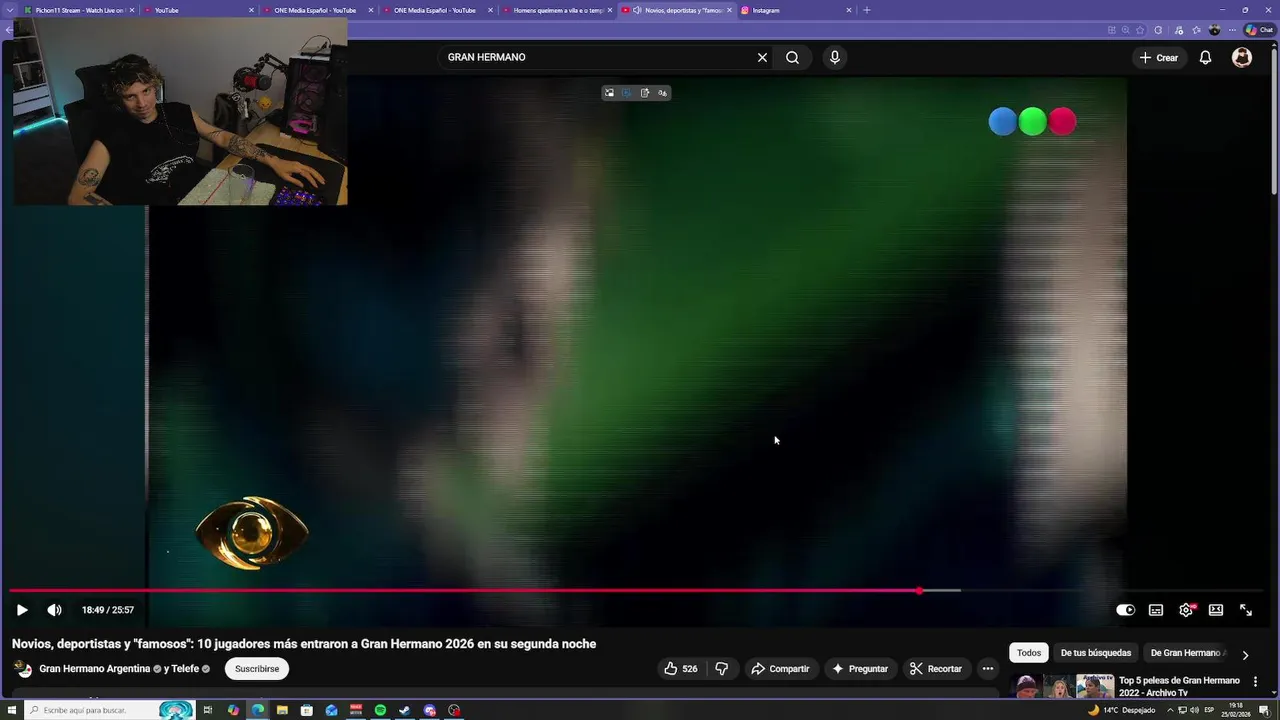
Task: Go back with the browser back arrow
Action: (x=9, y=30)
